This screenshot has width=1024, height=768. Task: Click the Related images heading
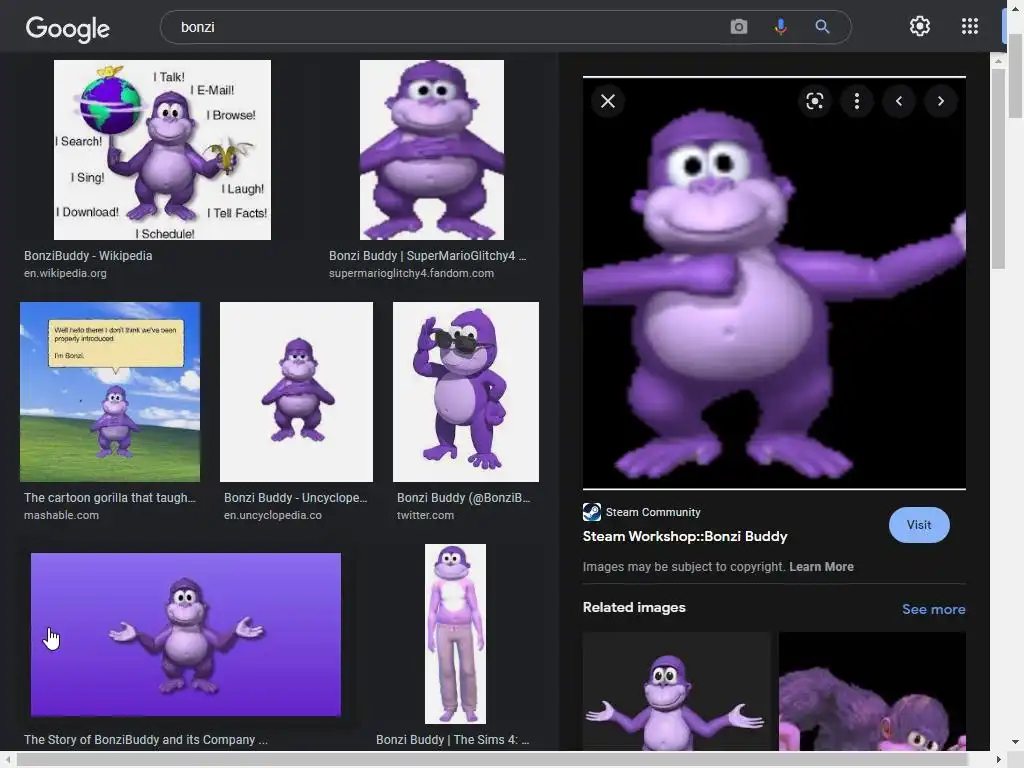(x=634, y=607)
